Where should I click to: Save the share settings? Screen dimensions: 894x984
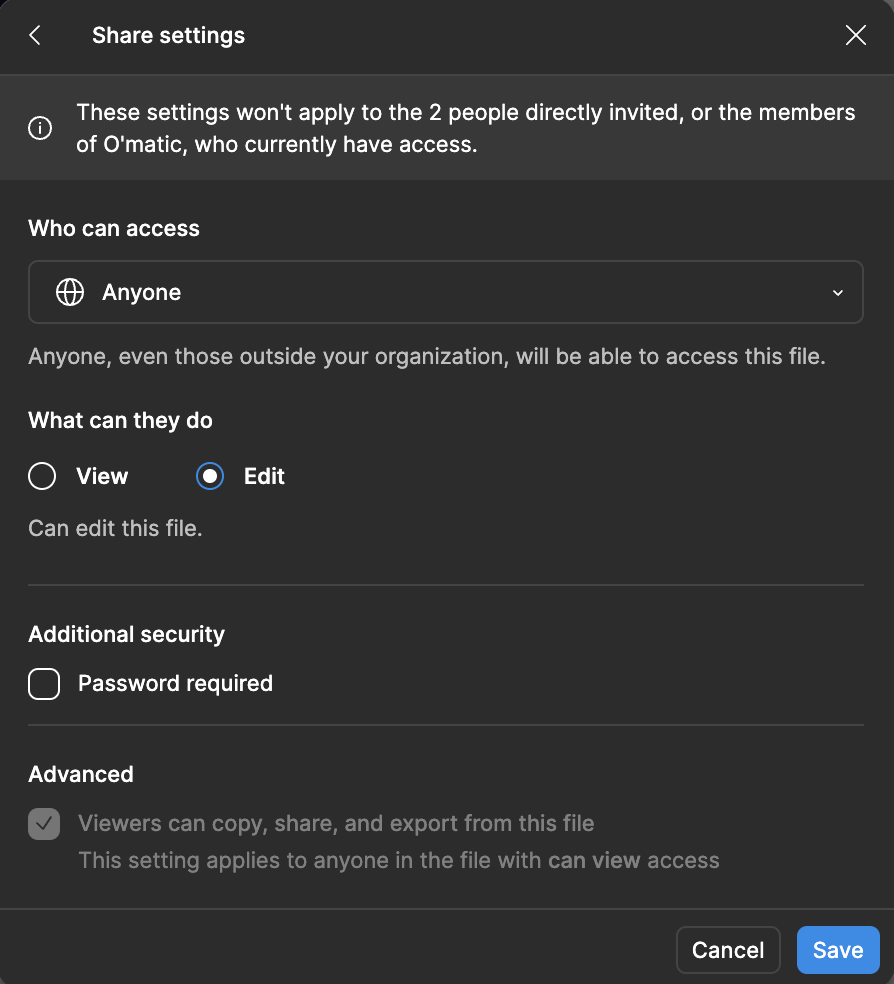click(838, 950)
